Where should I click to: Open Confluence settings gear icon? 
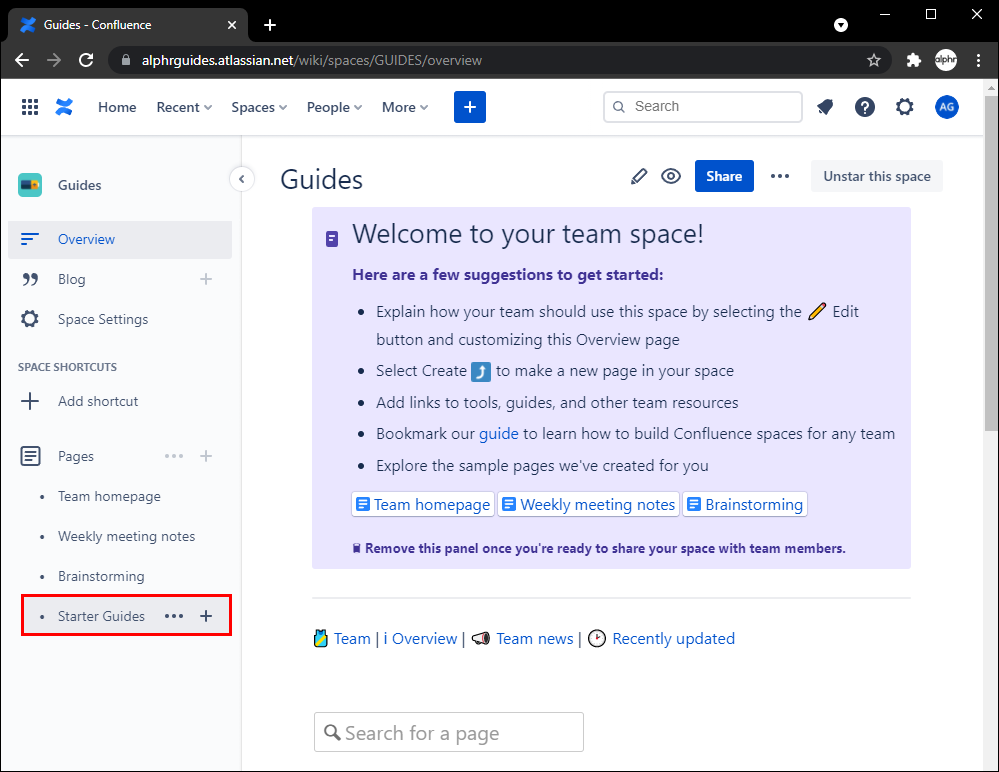click(x=905, y=107)
